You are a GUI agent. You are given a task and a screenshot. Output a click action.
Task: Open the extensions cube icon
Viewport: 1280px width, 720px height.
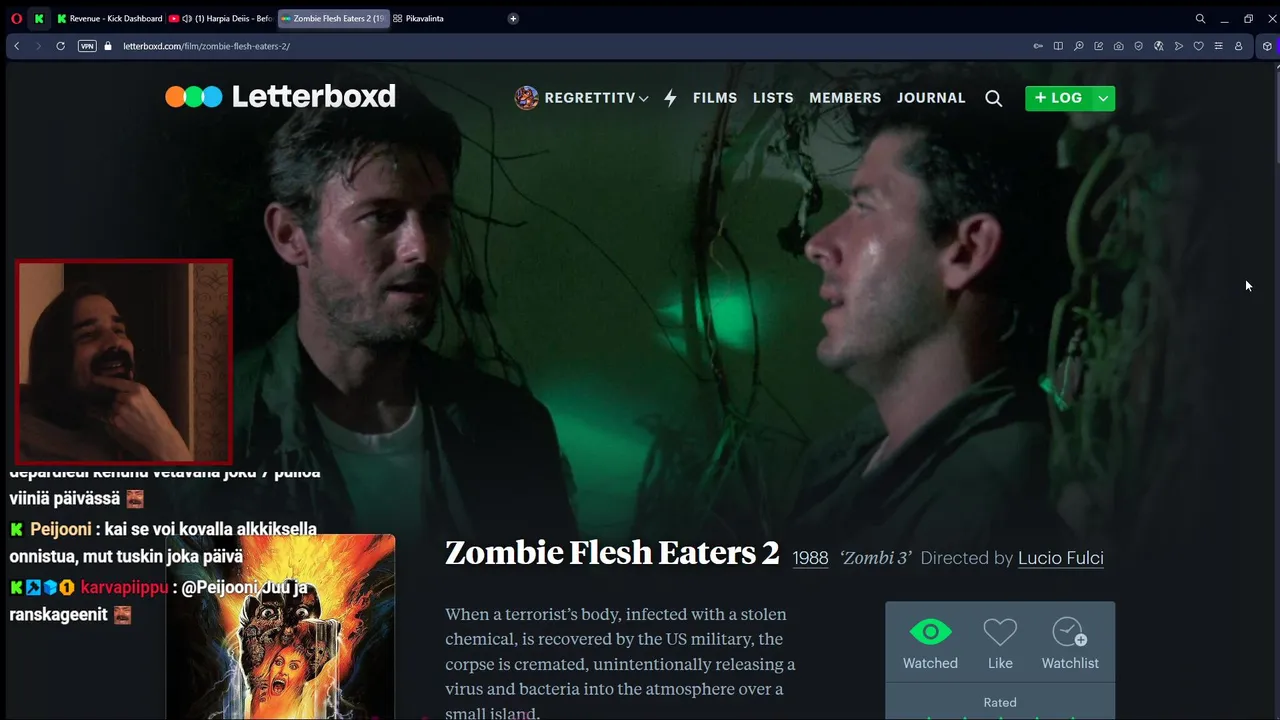(x=1267, y=46)
